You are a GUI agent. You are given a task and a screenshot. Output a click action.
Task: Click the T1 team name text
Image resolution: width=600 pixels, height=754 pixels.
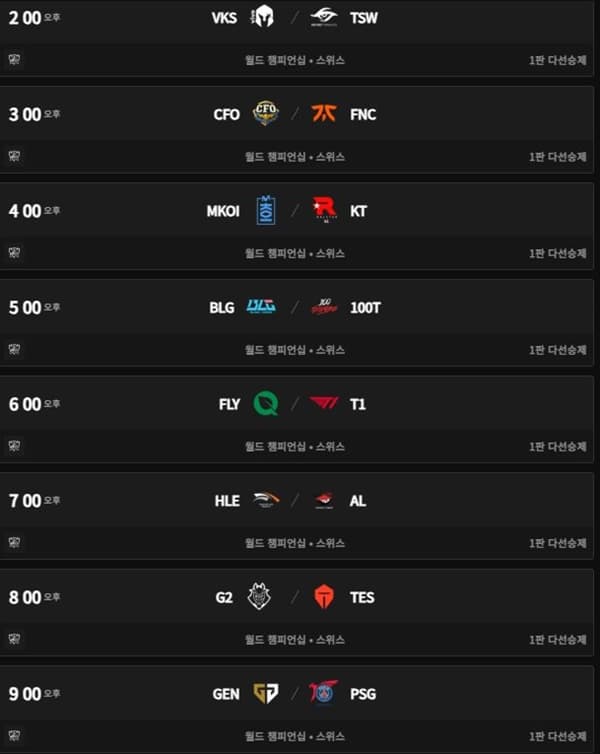(x=358, y=404)
